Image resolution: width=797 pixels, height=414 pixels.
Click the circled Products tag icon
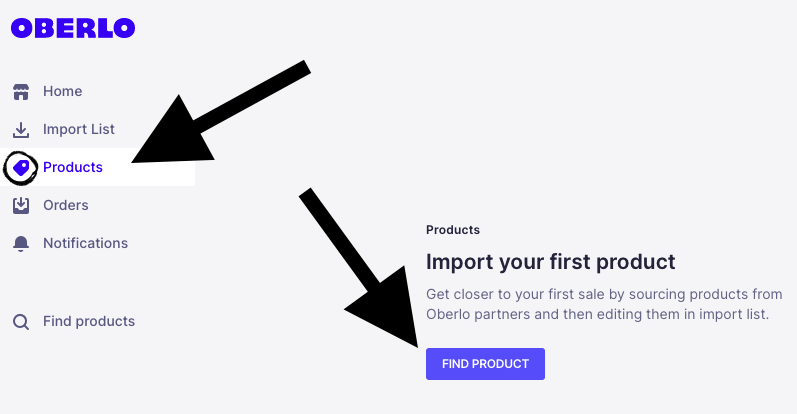(x=21, y=168)
